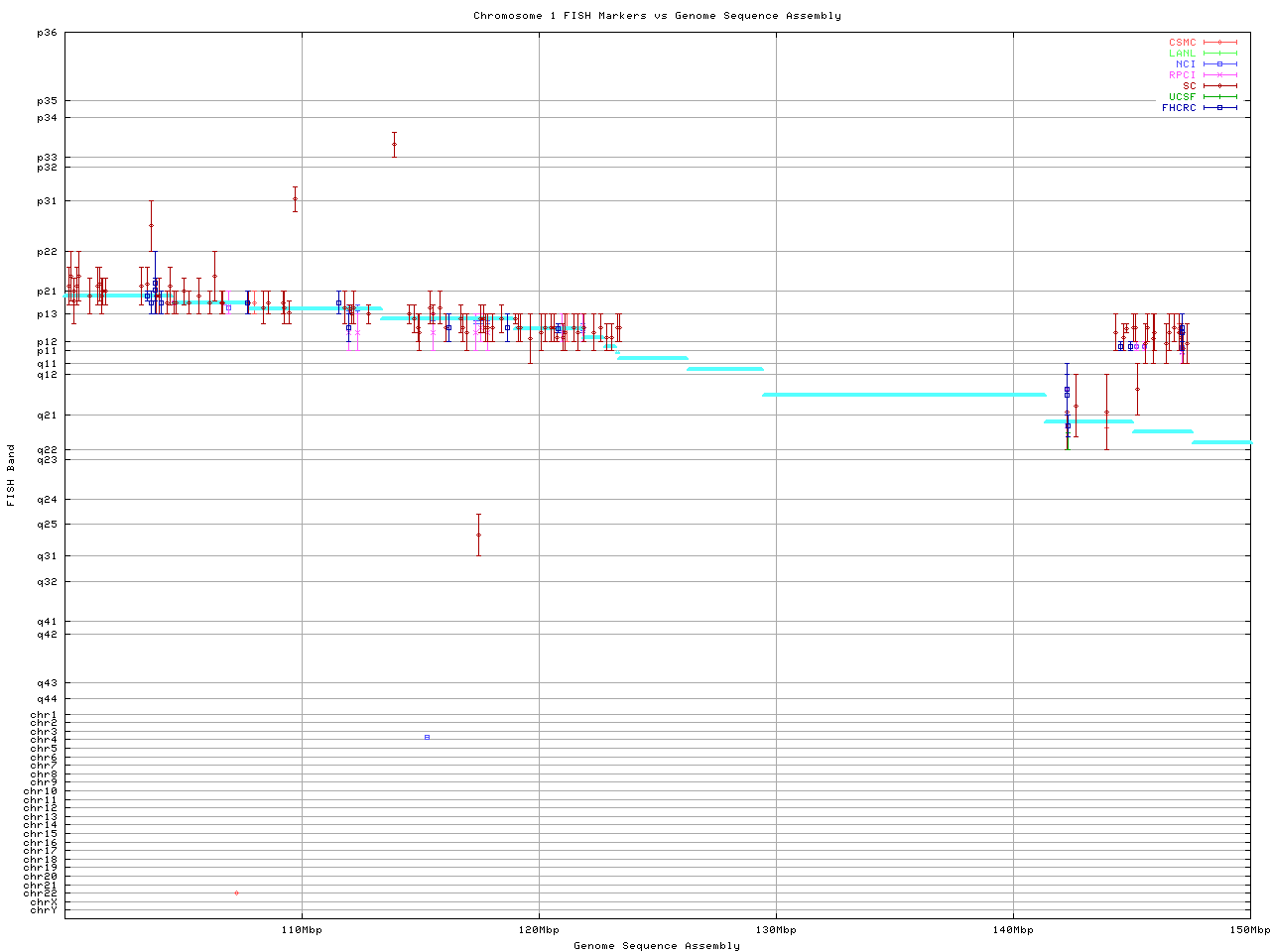Viewport: 1270px width, 952px height.
Task: Click the 150Mbp x-axis tick label
Action: pos(1250,930)
